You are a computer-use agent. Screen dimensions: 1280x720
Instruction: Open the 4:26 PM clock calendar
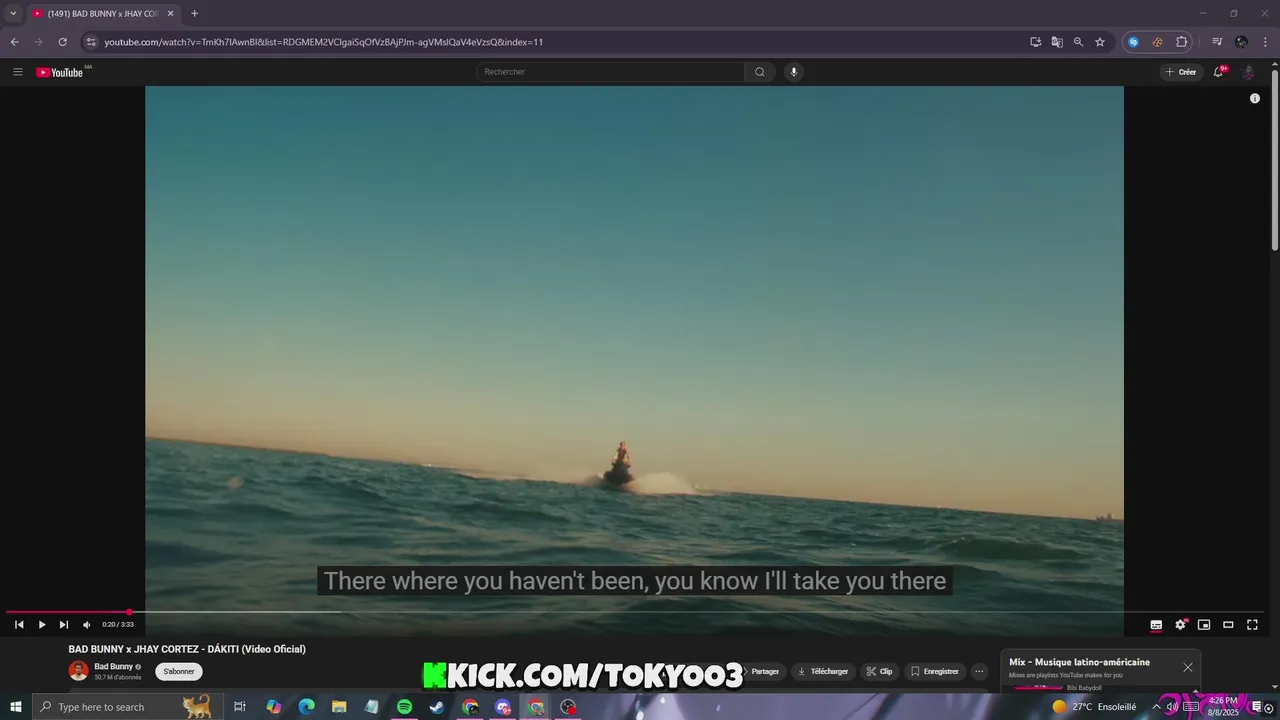(1224, 706)
